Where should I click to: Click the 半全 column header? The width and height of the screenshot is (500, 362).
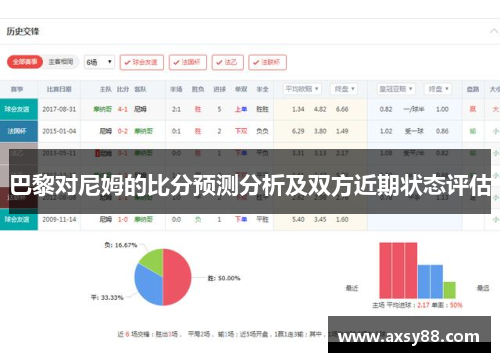262,89
